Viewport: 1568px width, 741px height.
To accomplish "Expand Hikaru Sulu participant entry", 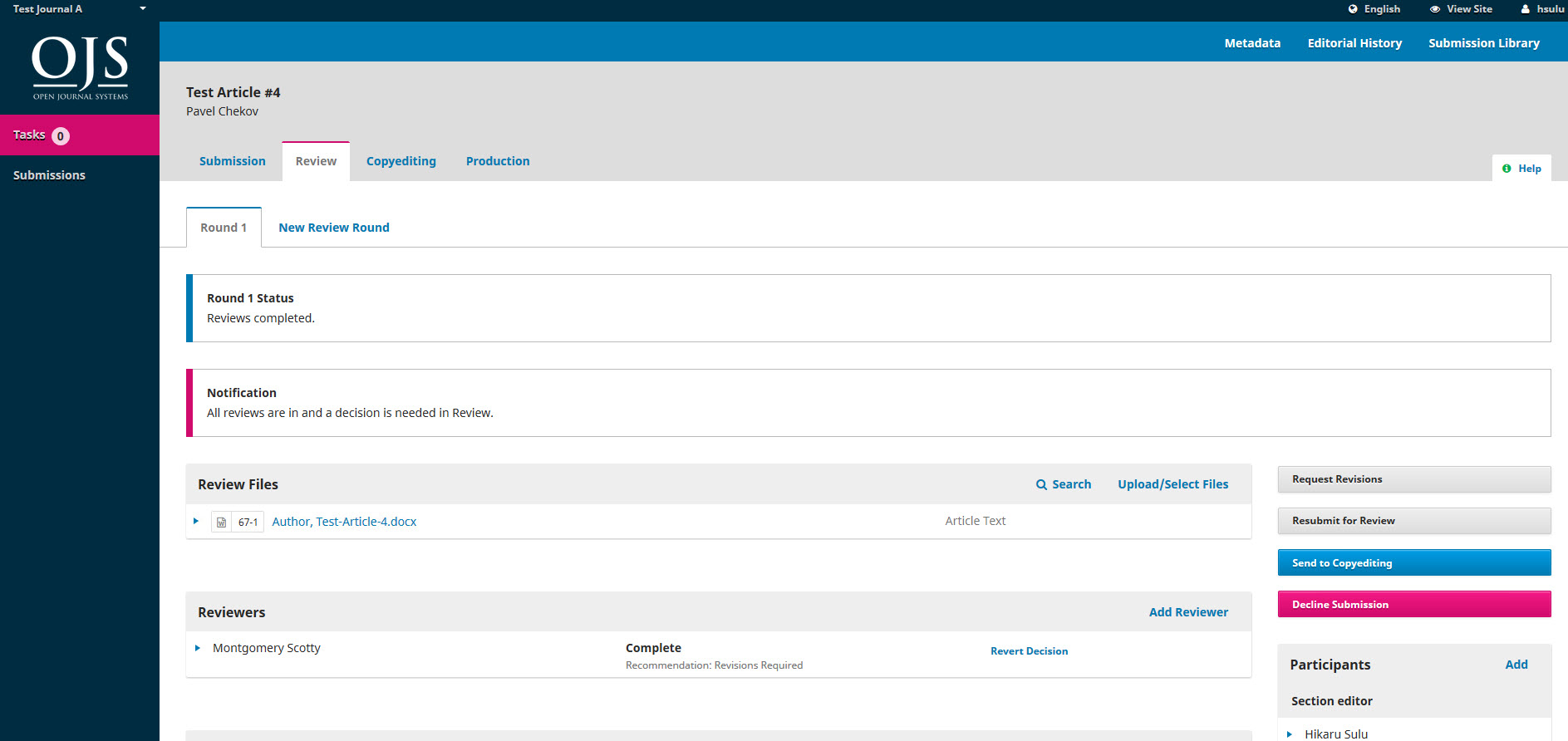I will click(x=1290, y=734).
